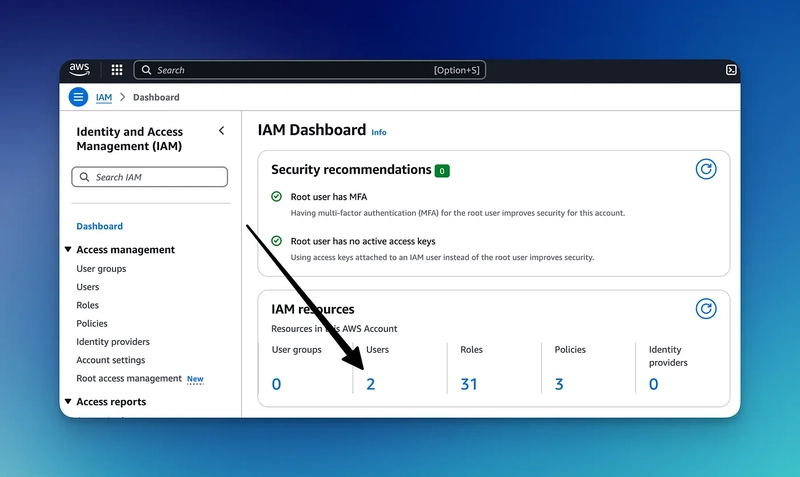Open Policies in the sidebar
800x477 pixels.
click(92, 323)
